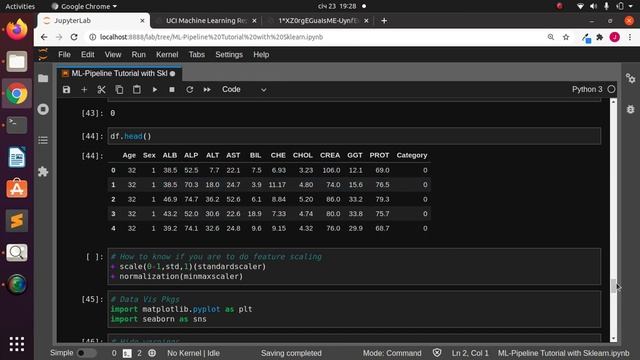Toggle Simple interface mode switch
Viewport: 640px width, 360px height.
click(86, 353)
